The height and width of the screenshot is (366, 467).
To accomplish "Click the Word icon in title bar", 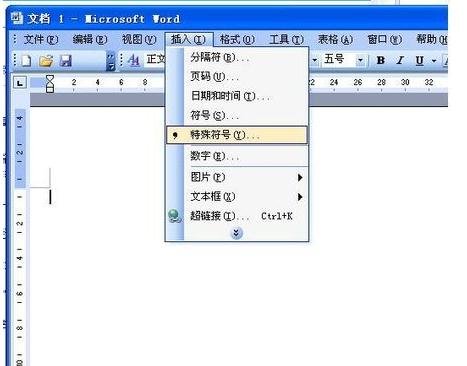I will (16, 19).
